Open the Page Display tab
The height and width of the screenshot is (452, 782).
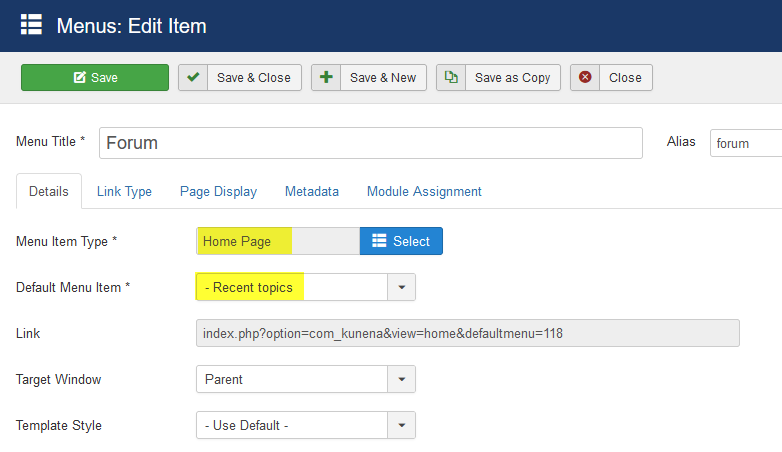tap(218, 191)
